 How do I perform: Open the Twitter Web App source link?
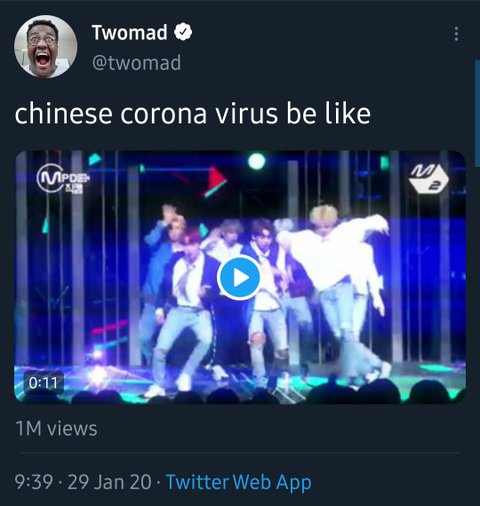coord(239,482)
